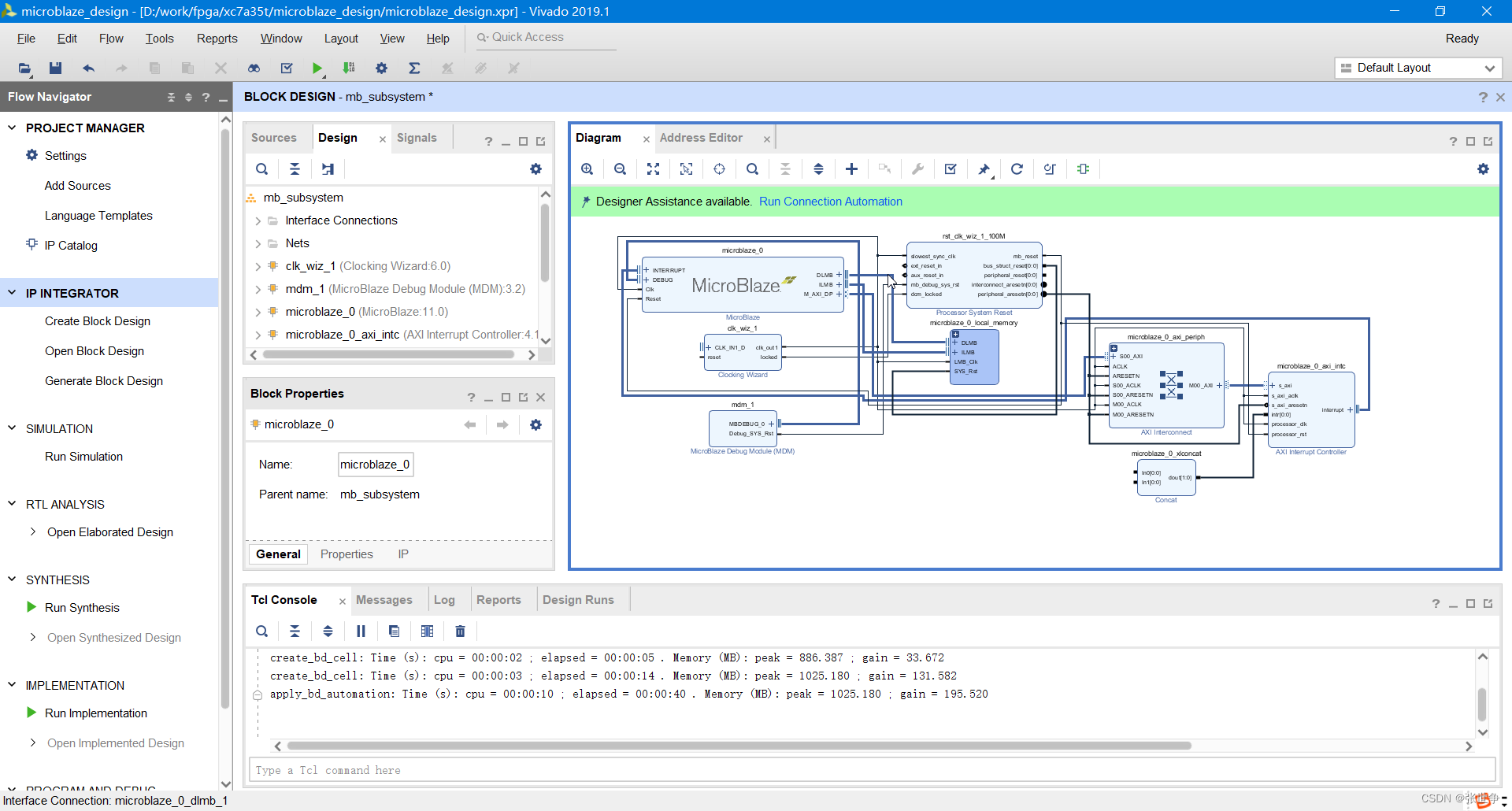The width and height of the screenshot is (1512, 811).
Task: Click the Design tree horizontal scrollbar
Action: click(388, 354)
